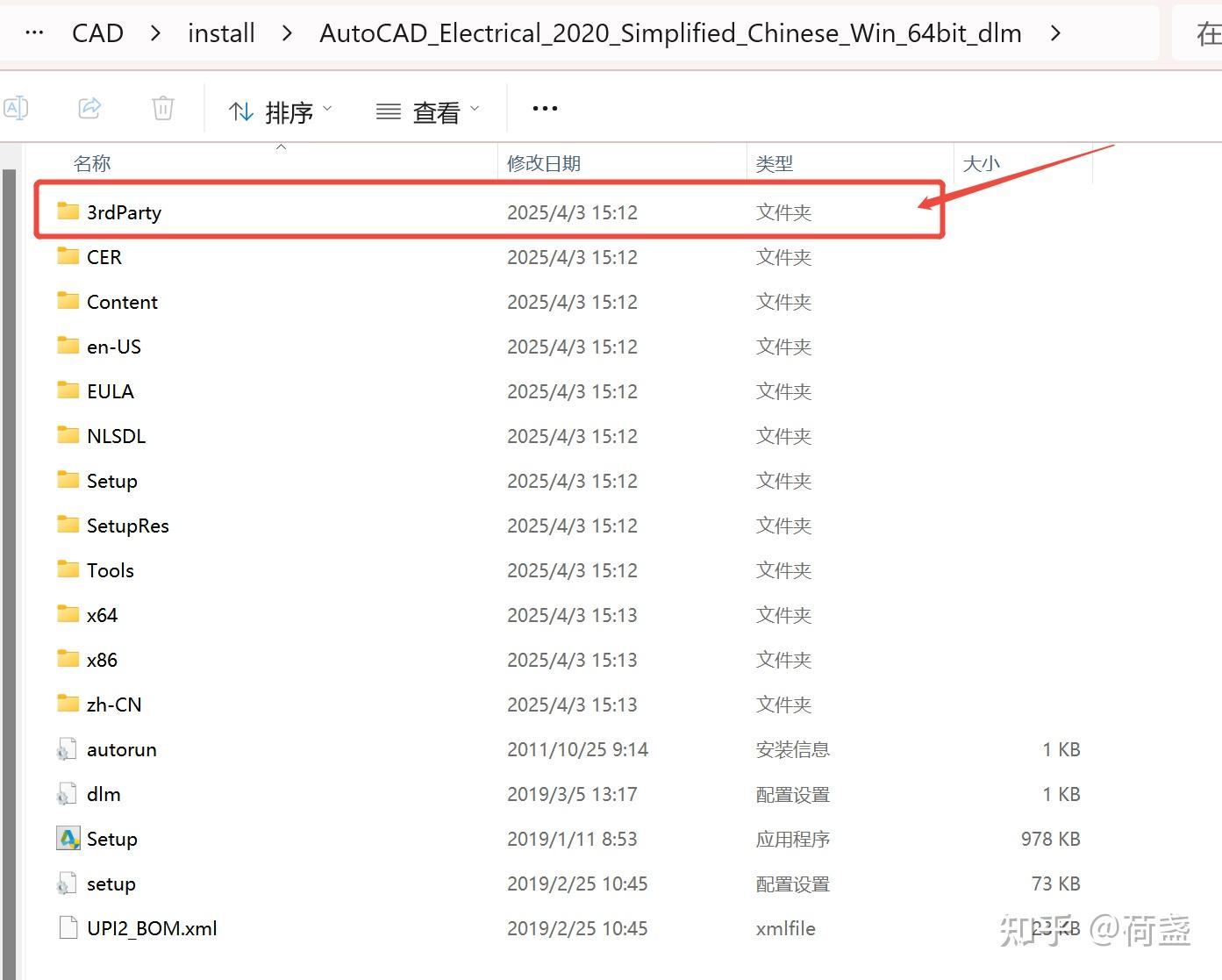Select the en-US folder icon
The height and width of the screenshot is (980, 1222).
(x=68, y=345)
